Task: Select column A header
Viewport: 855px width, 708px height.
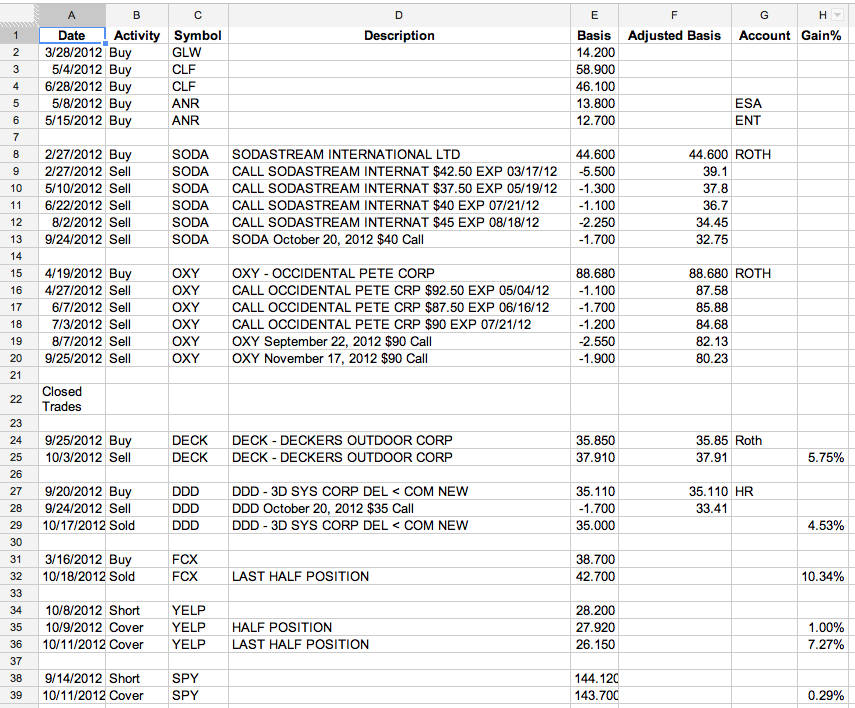Action: (71, 15)
